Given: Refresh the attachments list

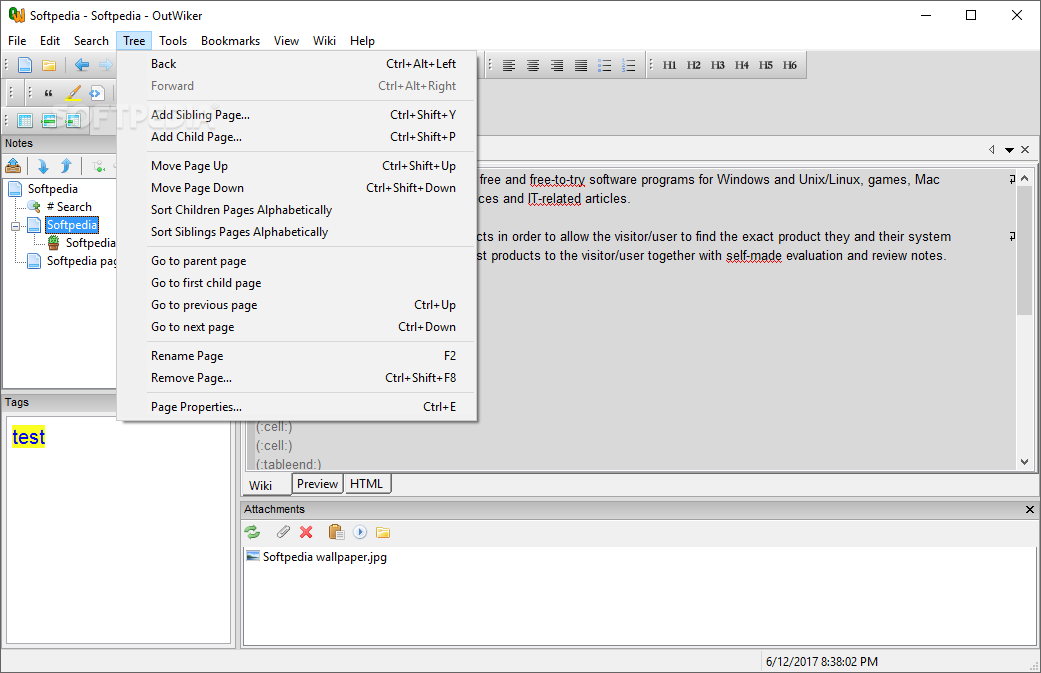Looking at the screenshot, I should tap(252, 532).
